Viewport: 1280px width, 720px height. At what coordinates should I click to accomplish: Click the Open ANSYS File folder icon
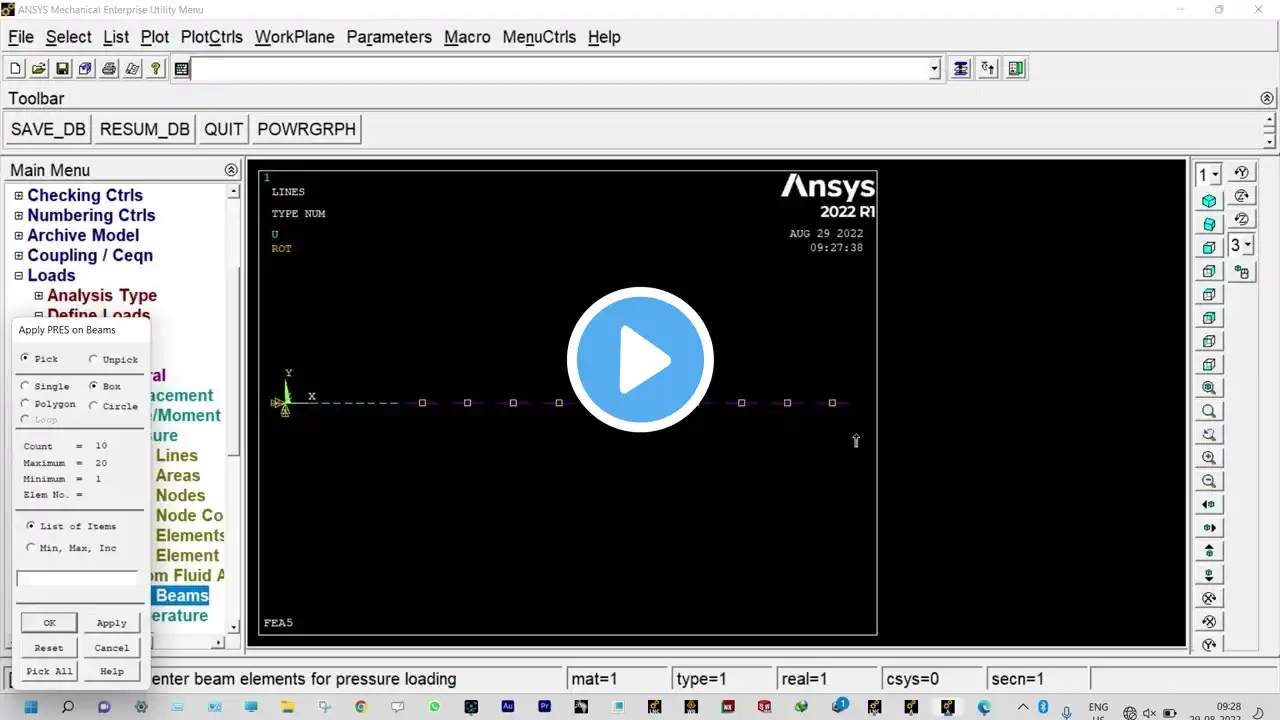(x=39, y=69)
